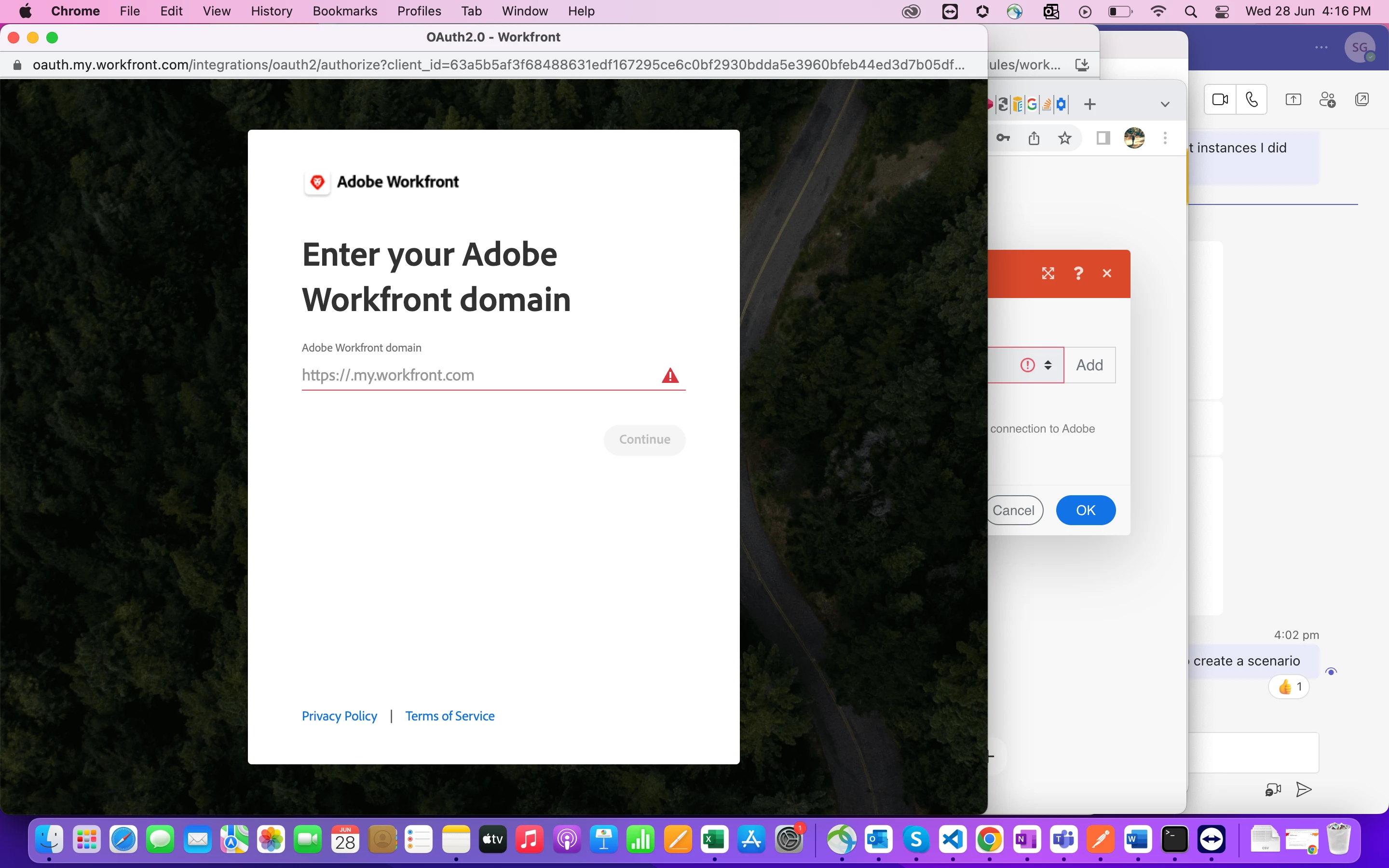Open the Chrome three-dot menu
The height and width of the screenshot is (868, 1389).
tap(1165, 138)
